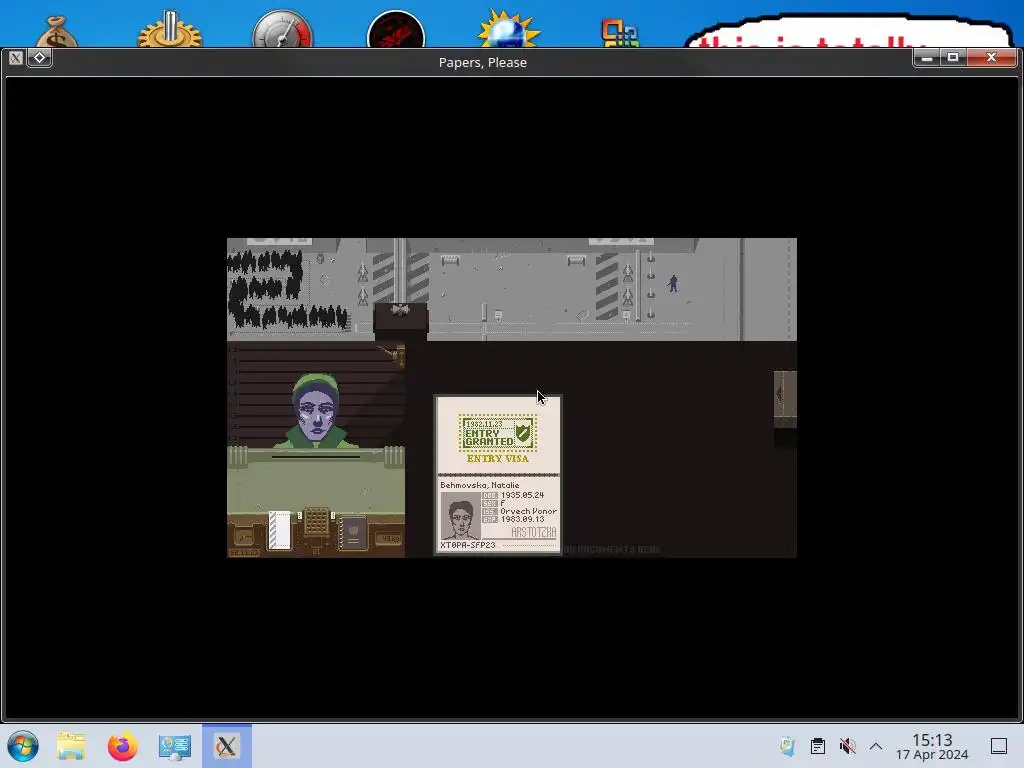This screenshot has height=768, width=1024.
Task: Click the diamond sticky button in title bar
Action: (x=39, y=58)
